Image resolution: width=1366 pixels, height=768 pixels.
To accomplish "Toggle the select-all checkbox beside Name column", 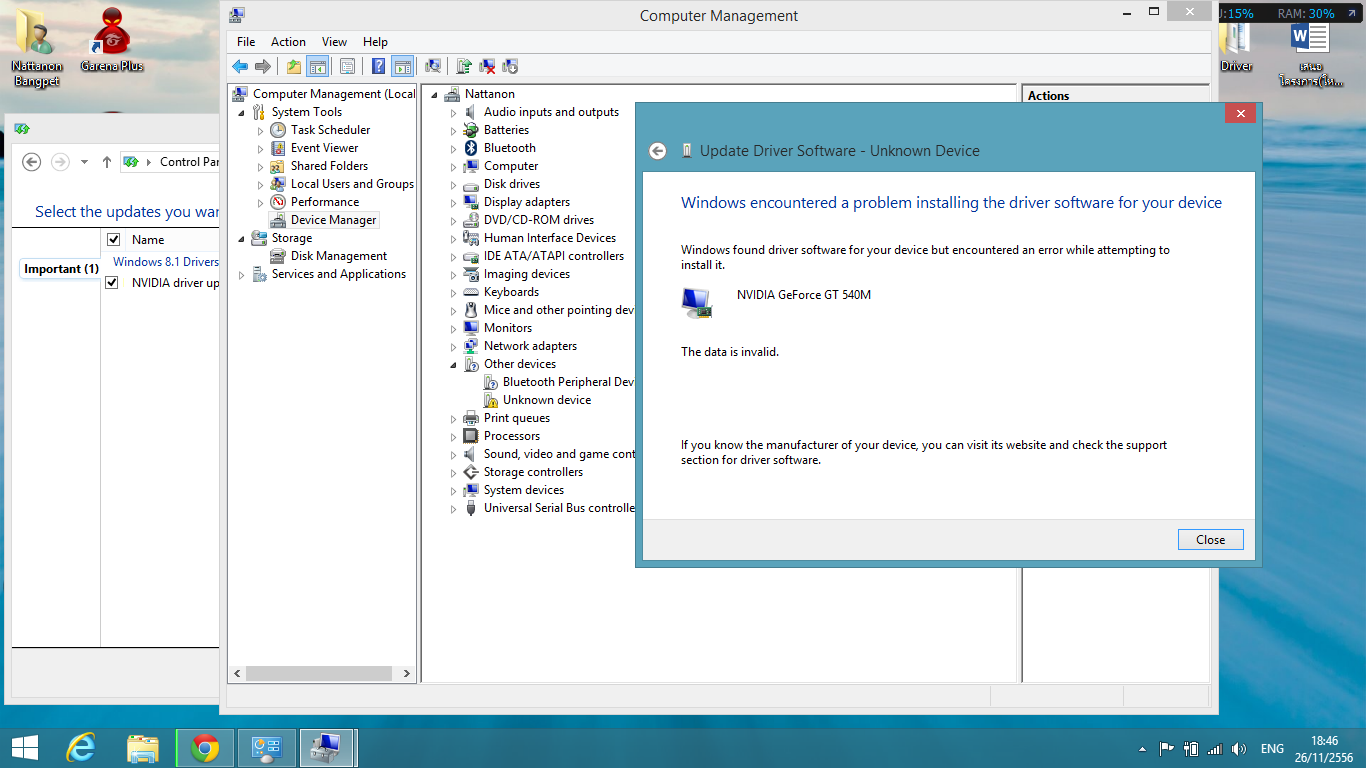I will (x=113, y=240).
